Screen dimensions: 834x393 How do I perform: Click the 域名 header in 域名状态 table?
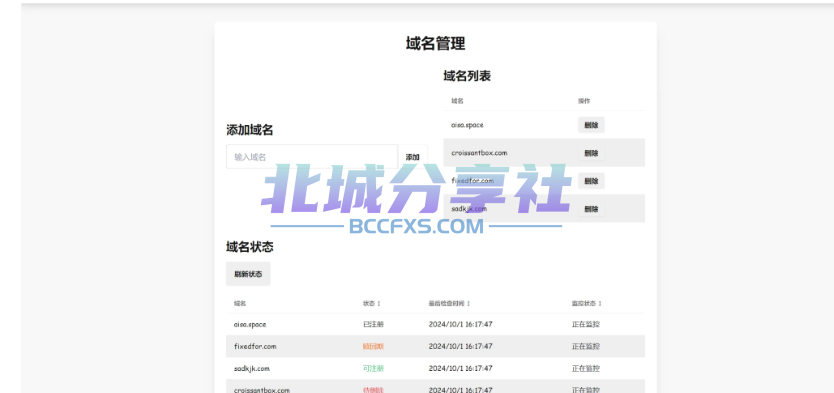(240, 304)
